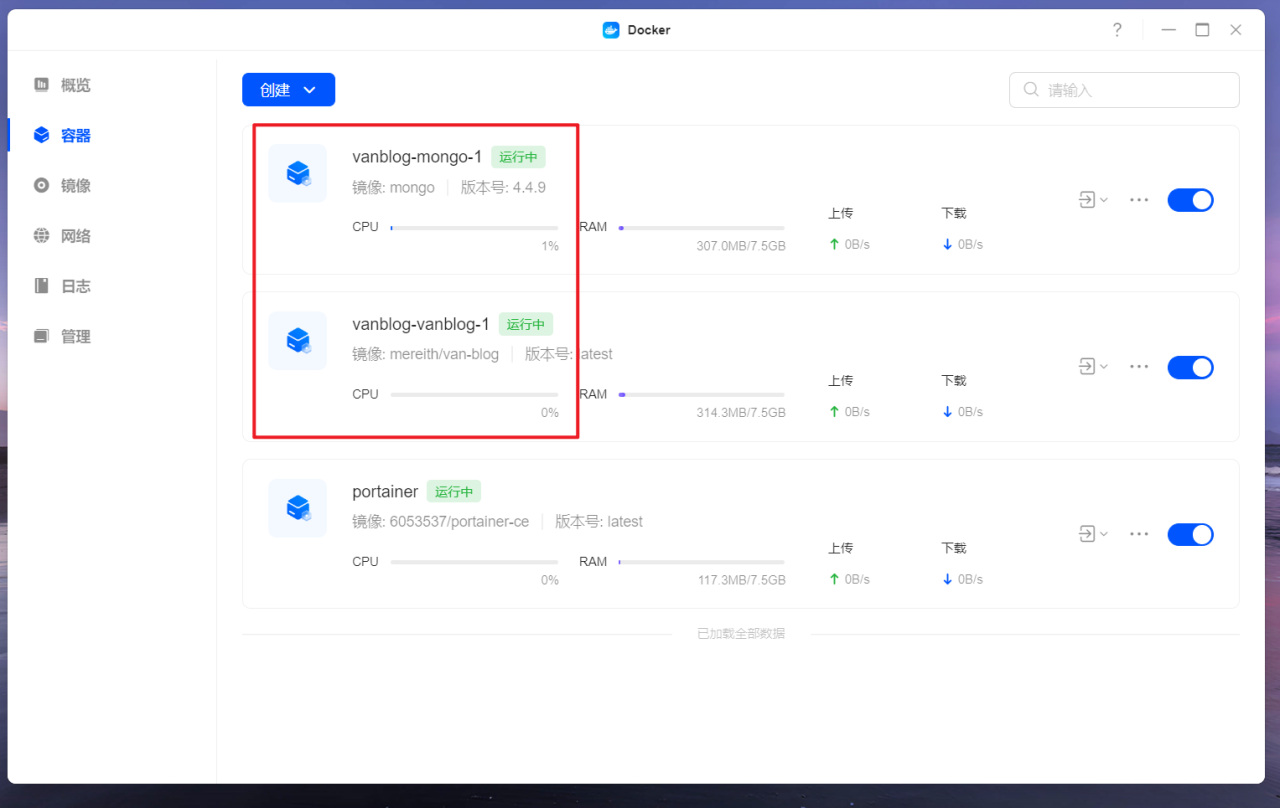This screenshot has height=808, width=1280.
Task: Click the search input field at top right
Action: 1123,90
